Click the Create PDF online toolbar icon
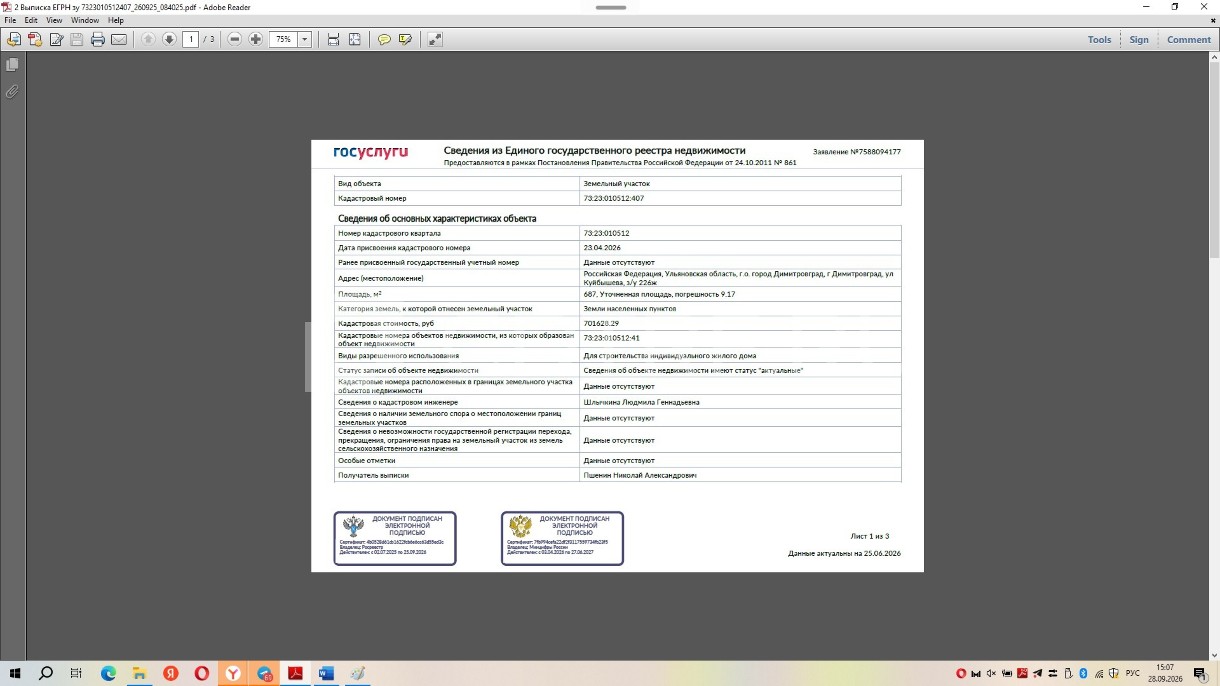 (35, 39)
